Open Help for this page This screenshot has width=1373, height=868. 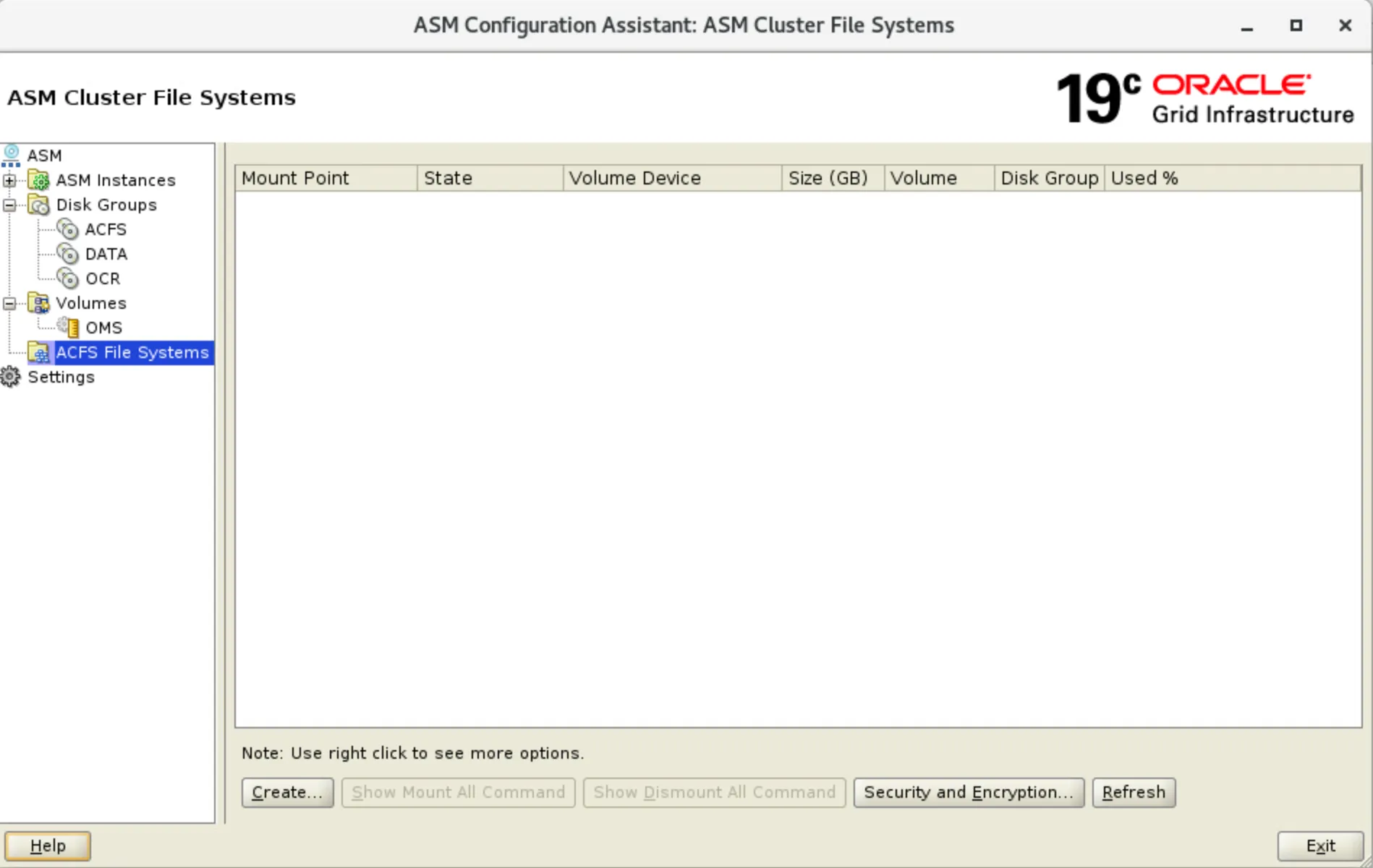48,846
